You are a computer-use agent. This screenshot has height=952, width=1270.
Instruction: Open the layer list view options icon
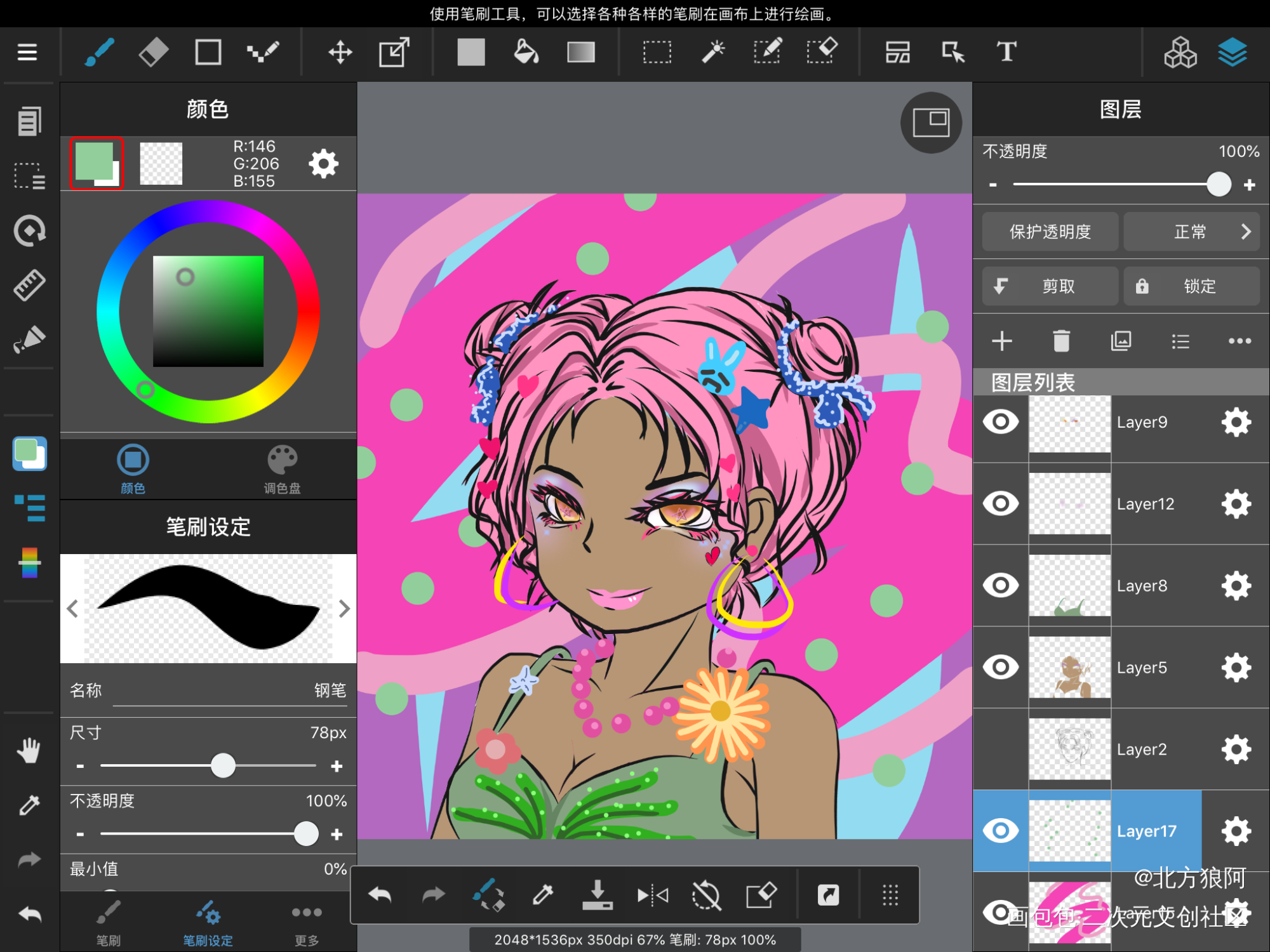pyautogui.click(x=1180, y=341)
